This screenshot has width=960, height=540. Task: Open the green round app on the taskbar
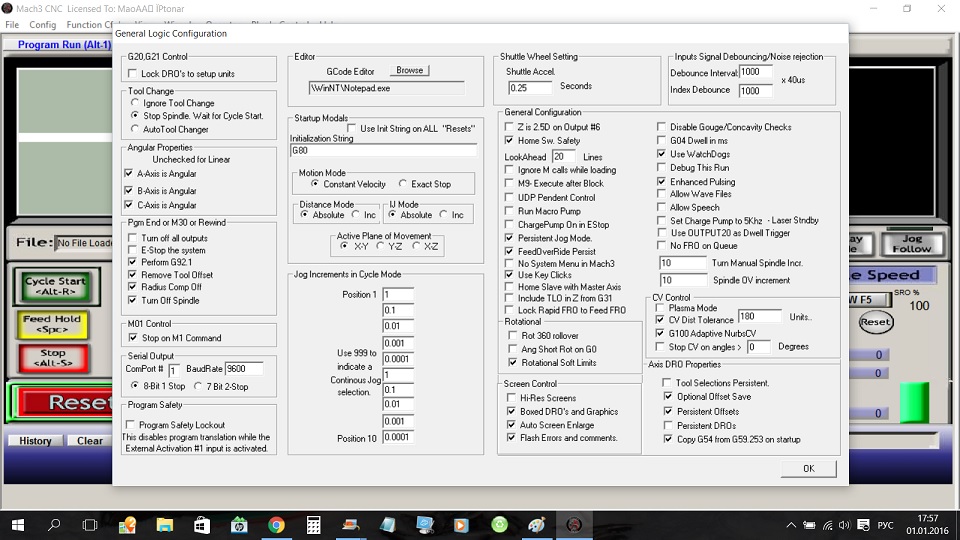(x=500, y=525)
